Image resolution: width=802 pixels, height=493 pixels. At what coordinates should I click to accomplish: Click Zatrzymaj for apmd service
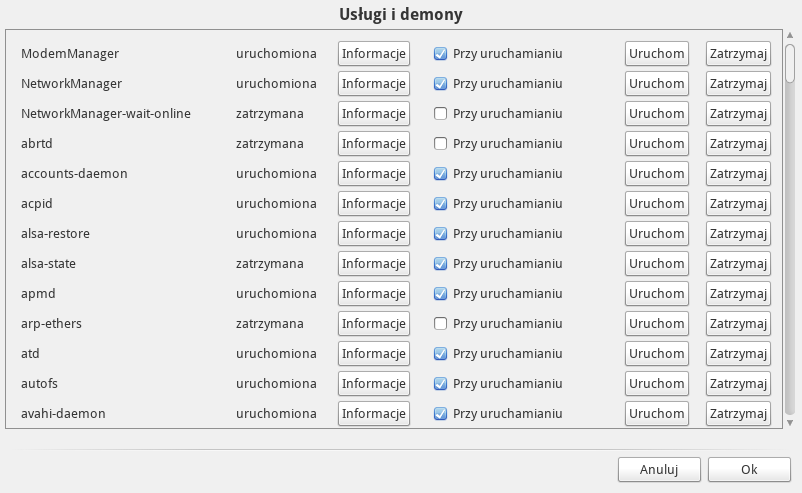738,294
